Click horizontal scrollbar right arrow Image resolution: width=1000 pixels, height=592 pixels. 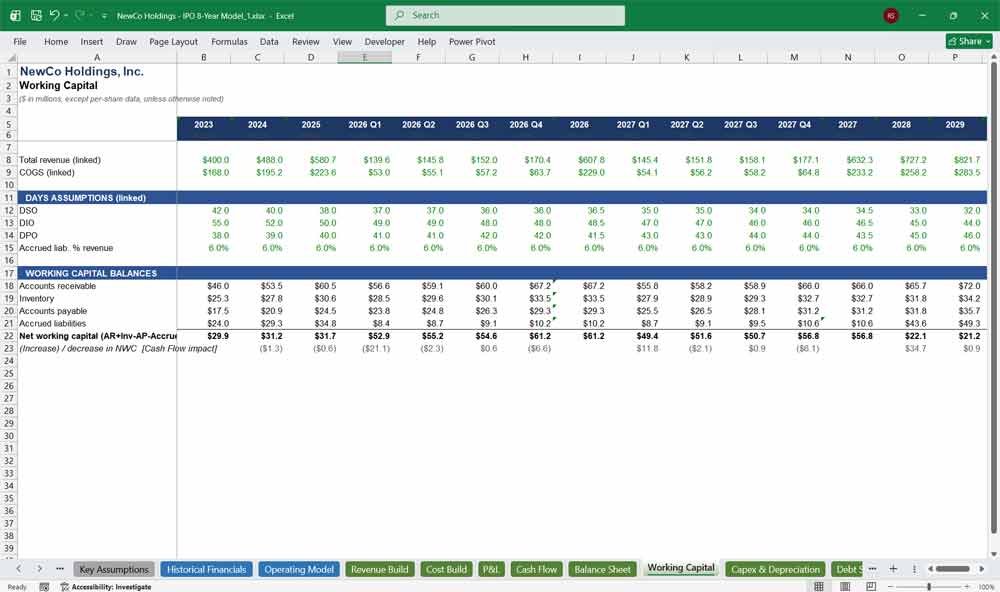point(982,568)
